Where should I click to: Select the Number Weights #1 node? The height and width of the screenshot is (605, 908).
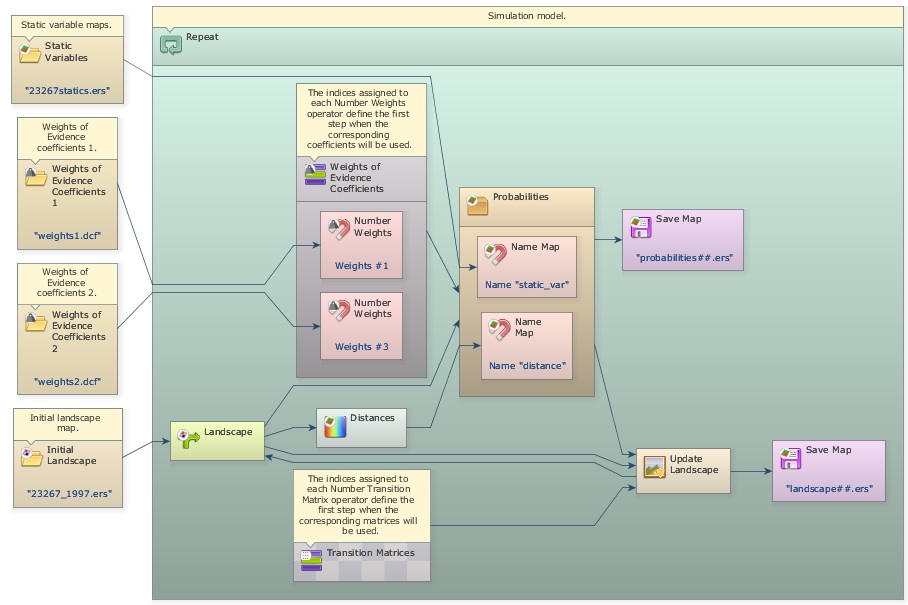[361, 245]
